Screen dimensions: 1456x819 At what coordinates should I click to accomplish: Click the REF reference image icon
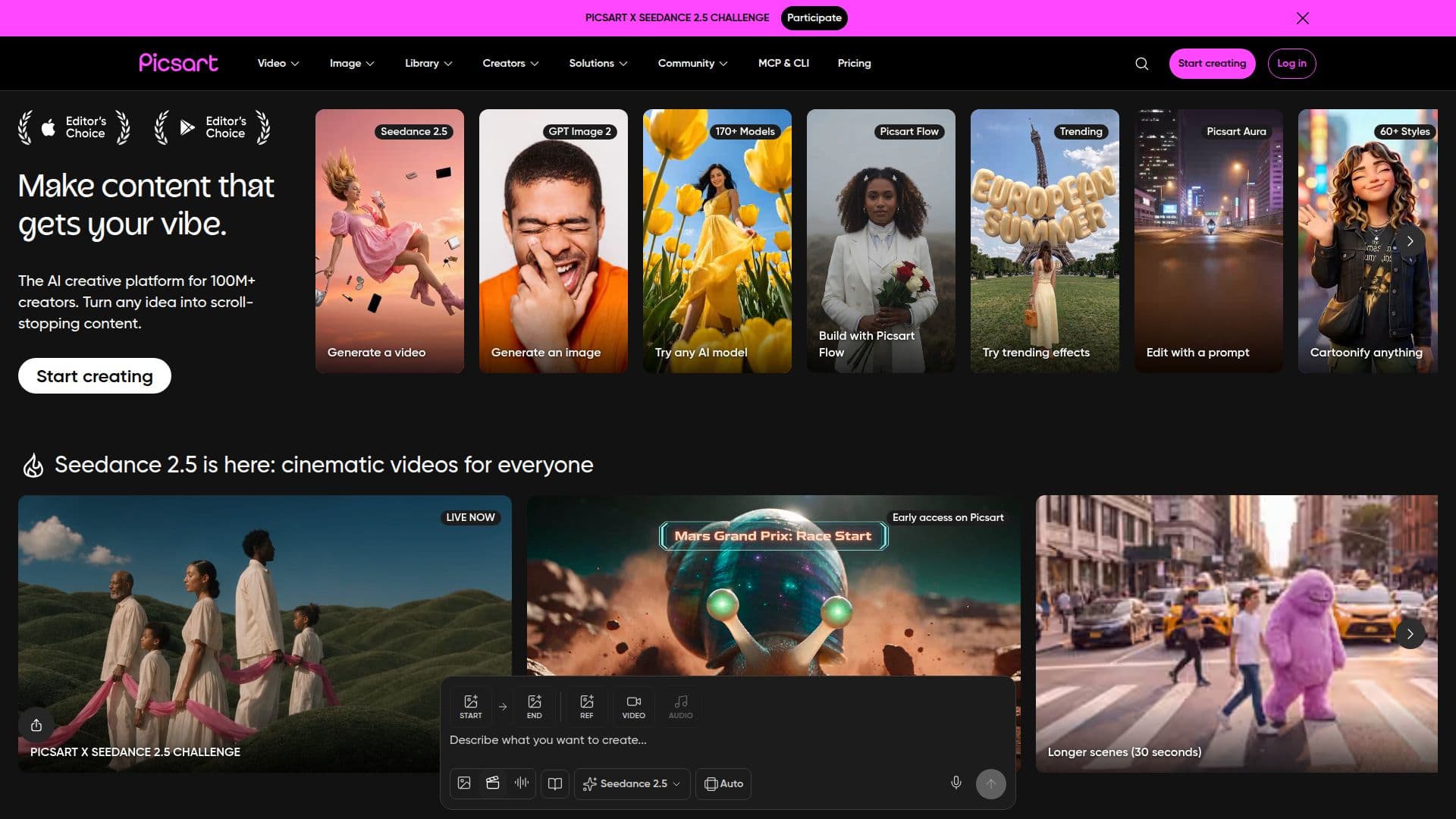click(586, 706)
